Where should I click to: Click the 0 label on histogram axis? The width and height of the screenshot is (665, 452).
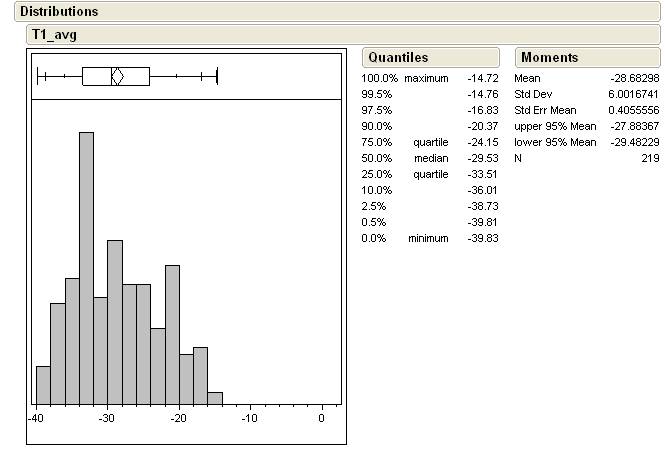(x=321, y=418)
